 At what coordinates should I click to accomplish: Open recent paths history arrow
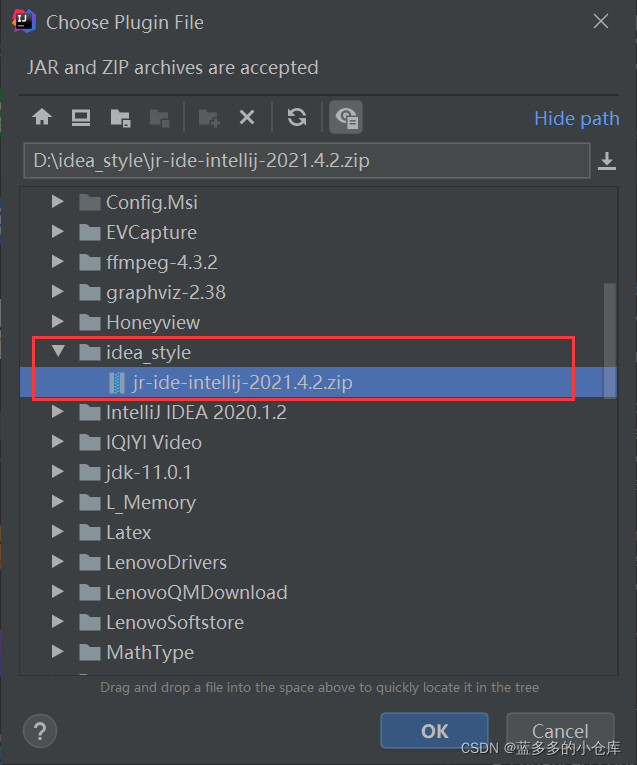coord(607,161)
